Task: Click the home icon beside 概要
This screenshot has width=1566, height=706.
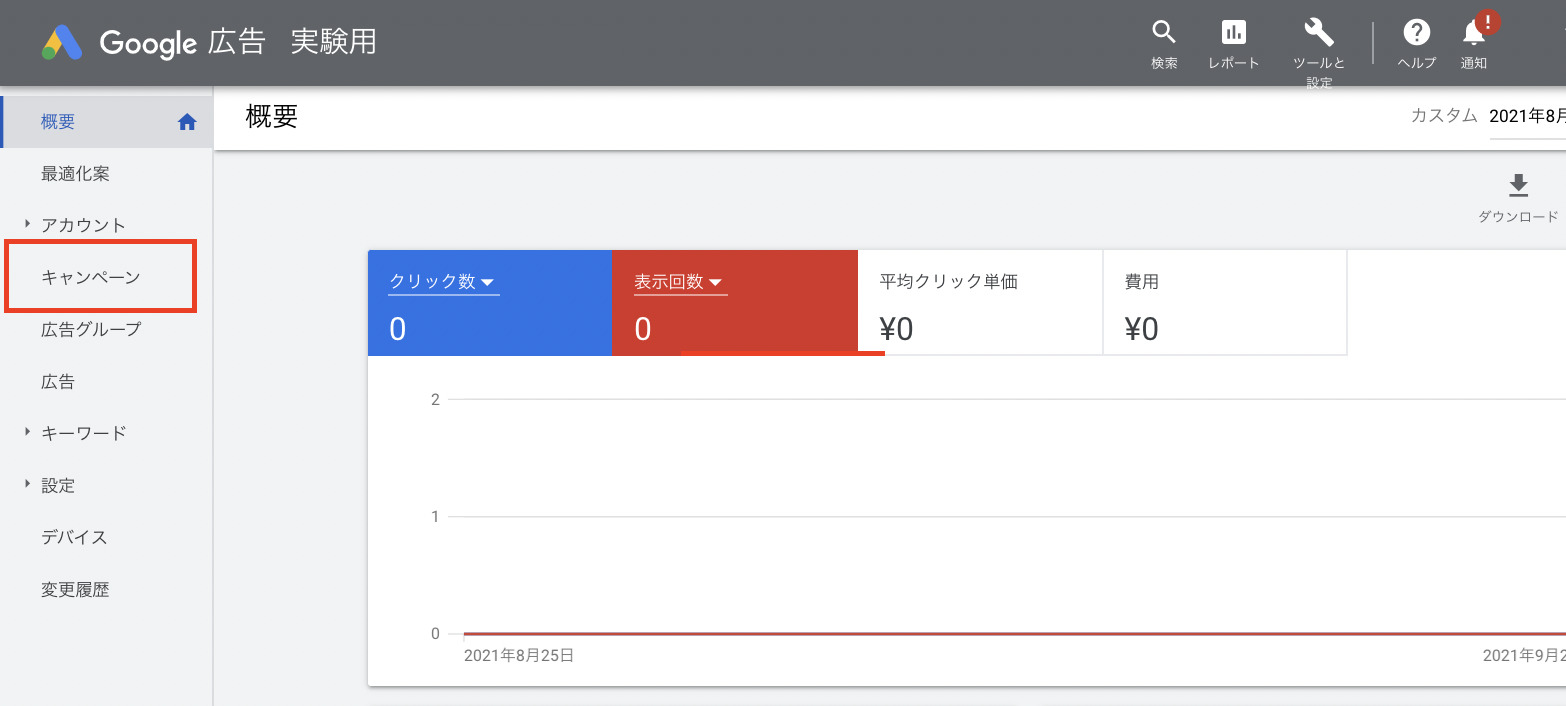Action: click(187, 122)
